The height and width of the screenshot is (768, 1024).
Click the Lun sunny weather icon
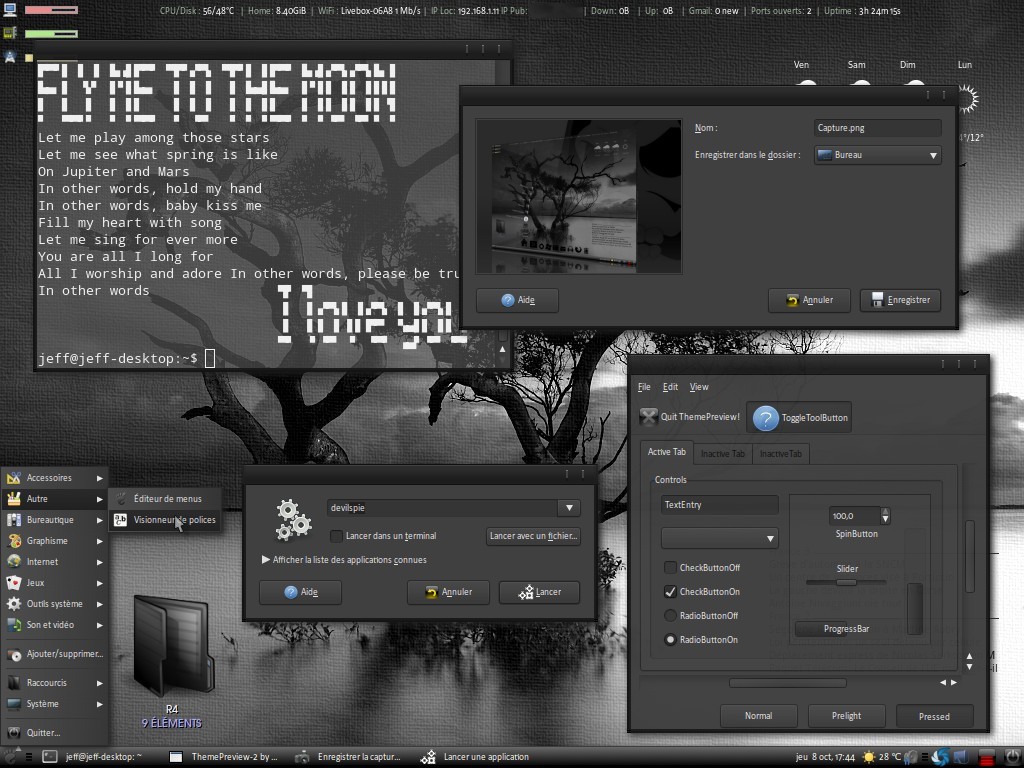967,99
